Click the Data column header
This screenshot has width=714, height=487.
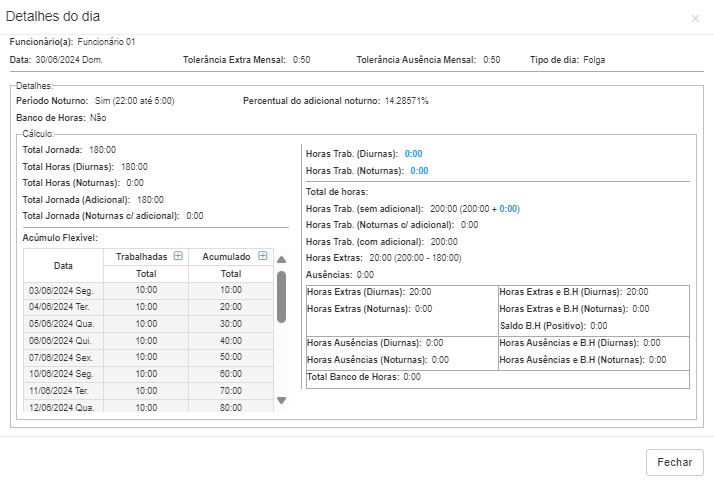[63, 265]
